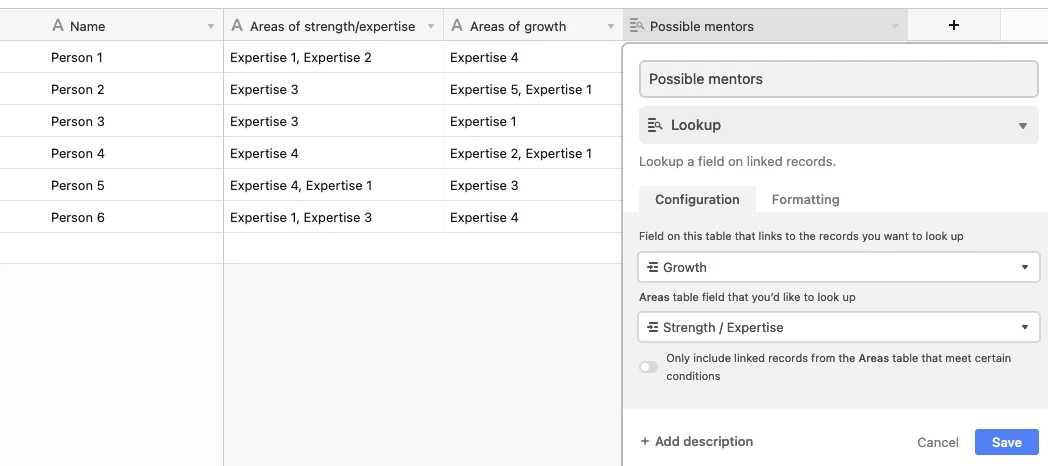Image resolution: width=1048 pixels, height=466 pixels.
Task: Open the Name column header menu arrow
Action: [210, 27]
